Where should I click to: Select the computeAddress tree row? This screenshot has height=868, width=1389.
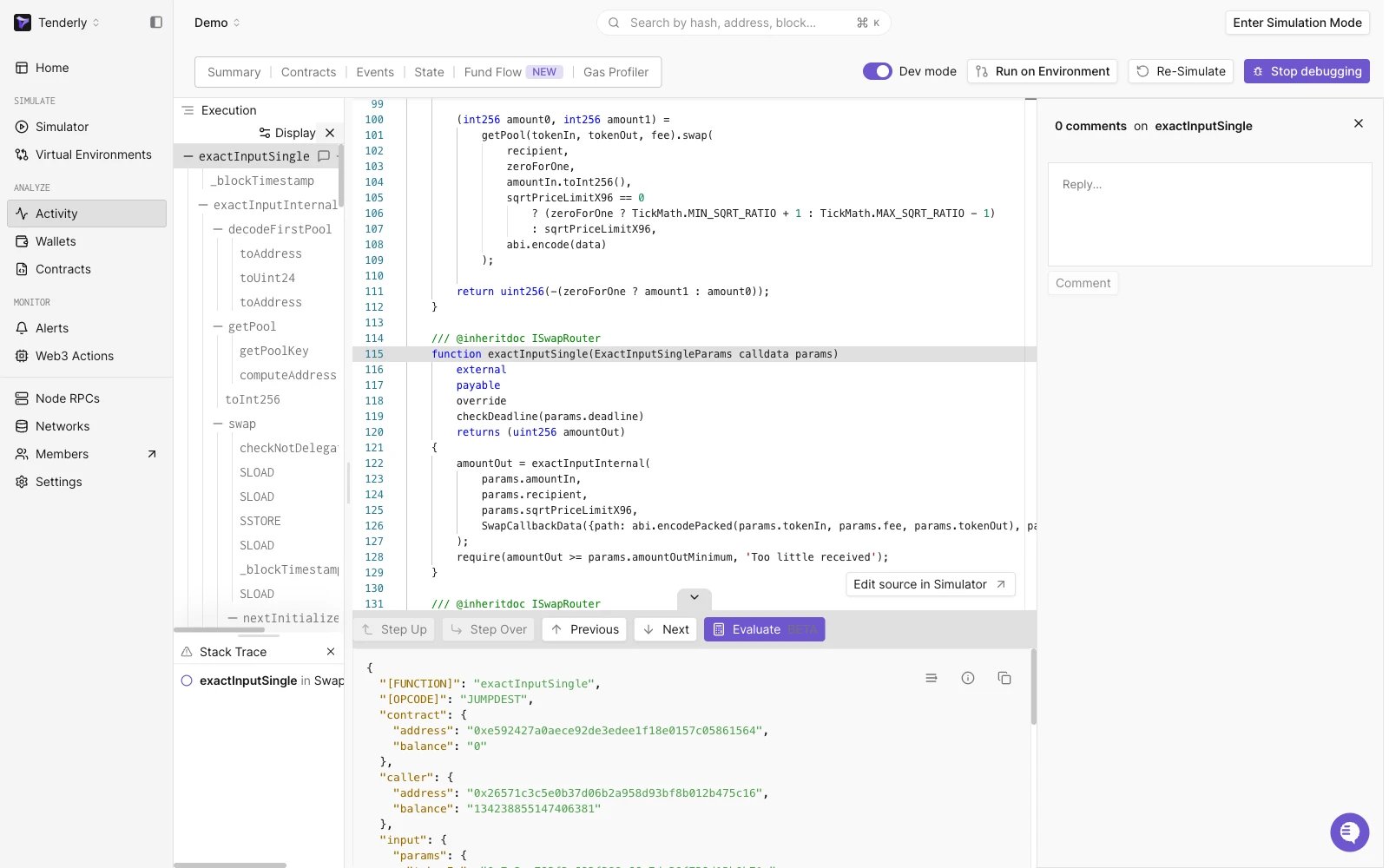tap(287, 375)
